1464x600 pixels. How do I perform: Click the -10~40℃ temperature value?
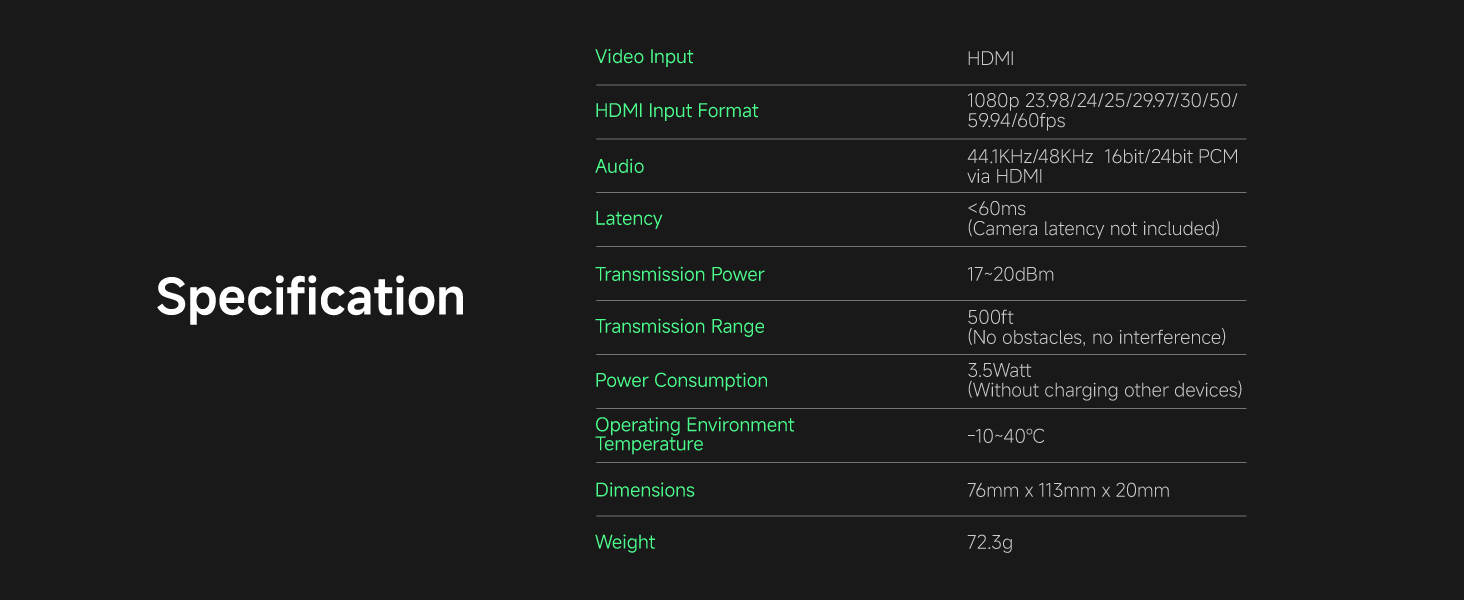[x=1005, y=436]
